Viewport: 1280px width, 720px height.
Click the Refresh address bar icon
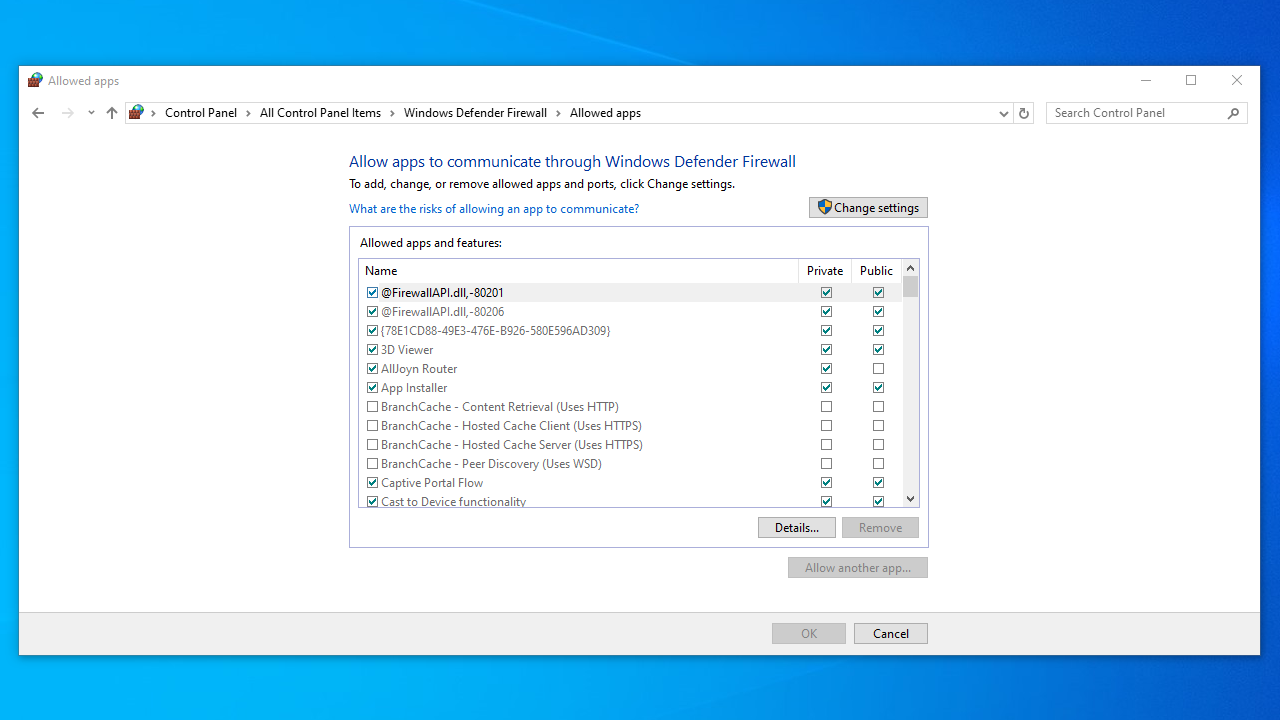tap(1024, 113)
